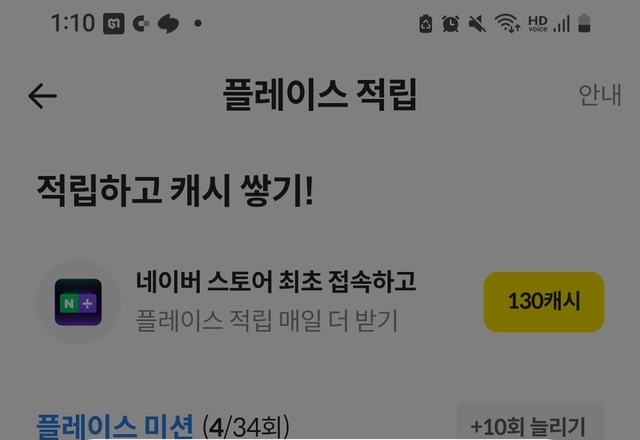Tap the 적립하고 캐시 쌓기! heading

175,190
